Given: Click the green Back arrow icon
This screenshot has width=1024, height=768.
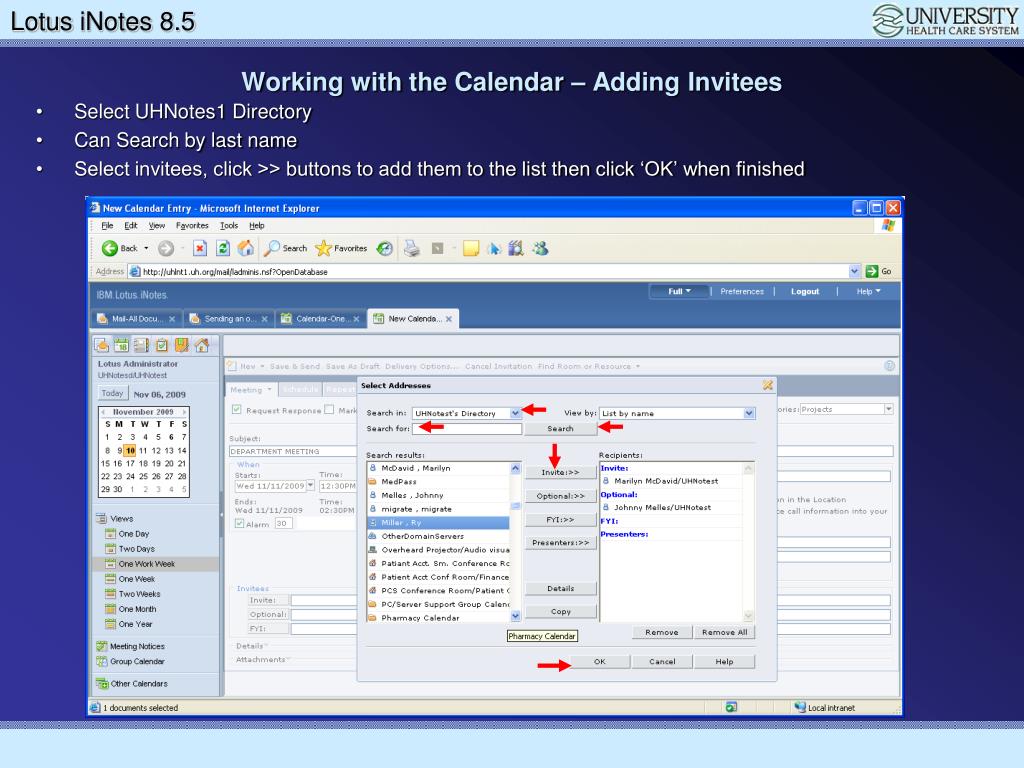Looking at the screenshot, I should point(109,248).
